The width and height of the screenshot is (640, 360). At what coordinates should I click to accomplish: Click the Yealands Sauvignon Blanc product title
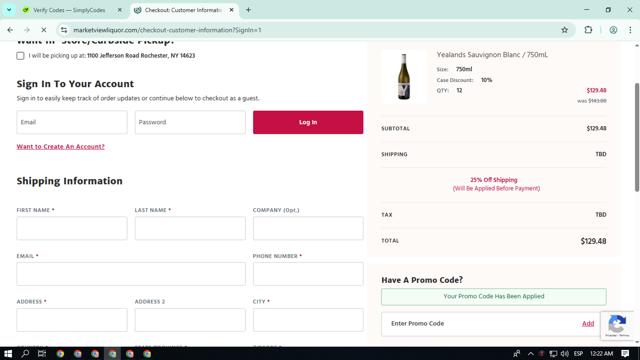pyautogui.click(x=492, y=55)
